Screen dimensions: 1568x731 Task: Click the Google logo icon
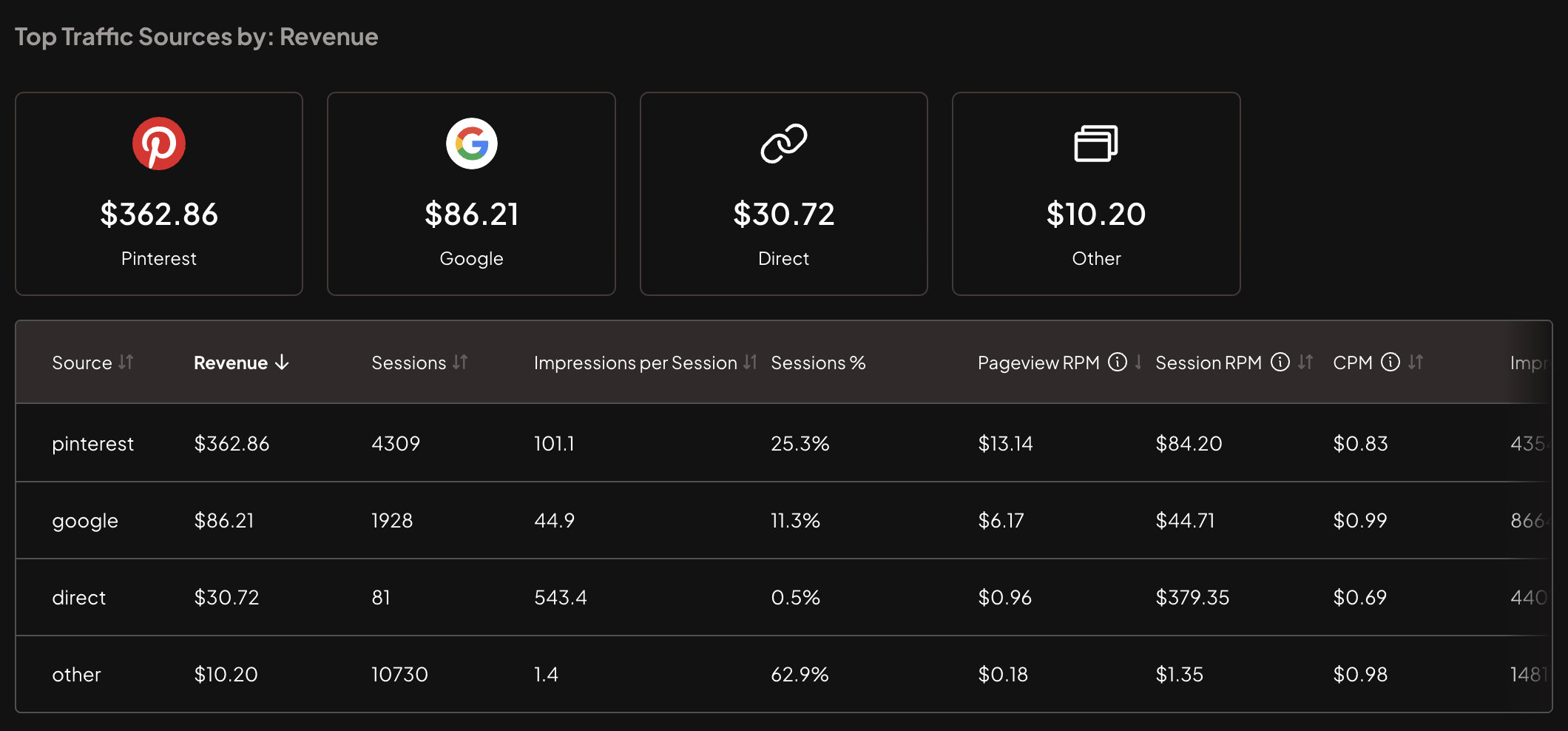(471, 144)
